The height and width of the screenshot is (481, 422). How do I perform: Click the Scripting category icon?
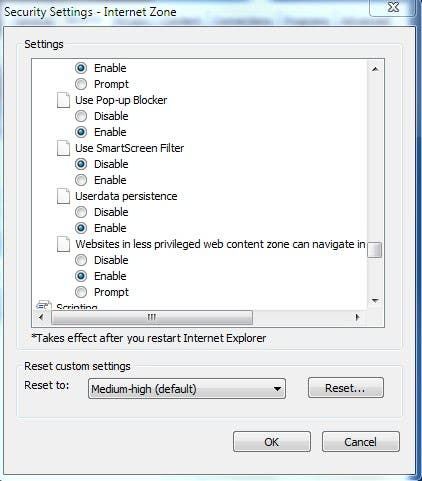[x=44, y=305]
